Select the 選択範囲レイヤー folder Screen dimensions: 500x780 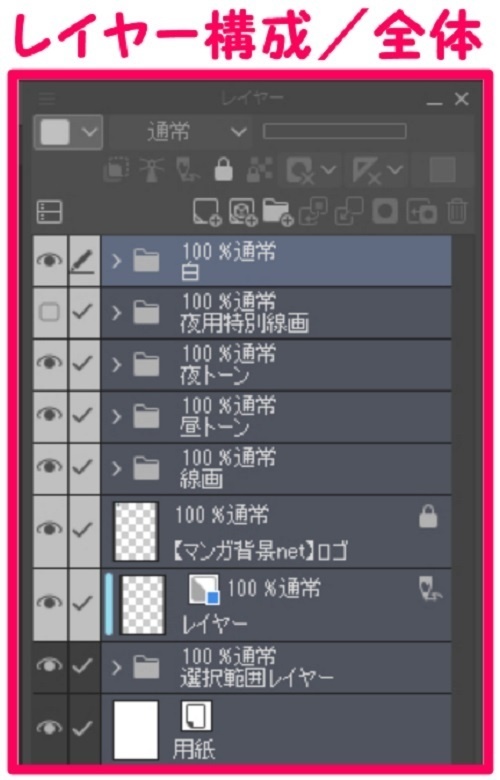click(276, 668)
